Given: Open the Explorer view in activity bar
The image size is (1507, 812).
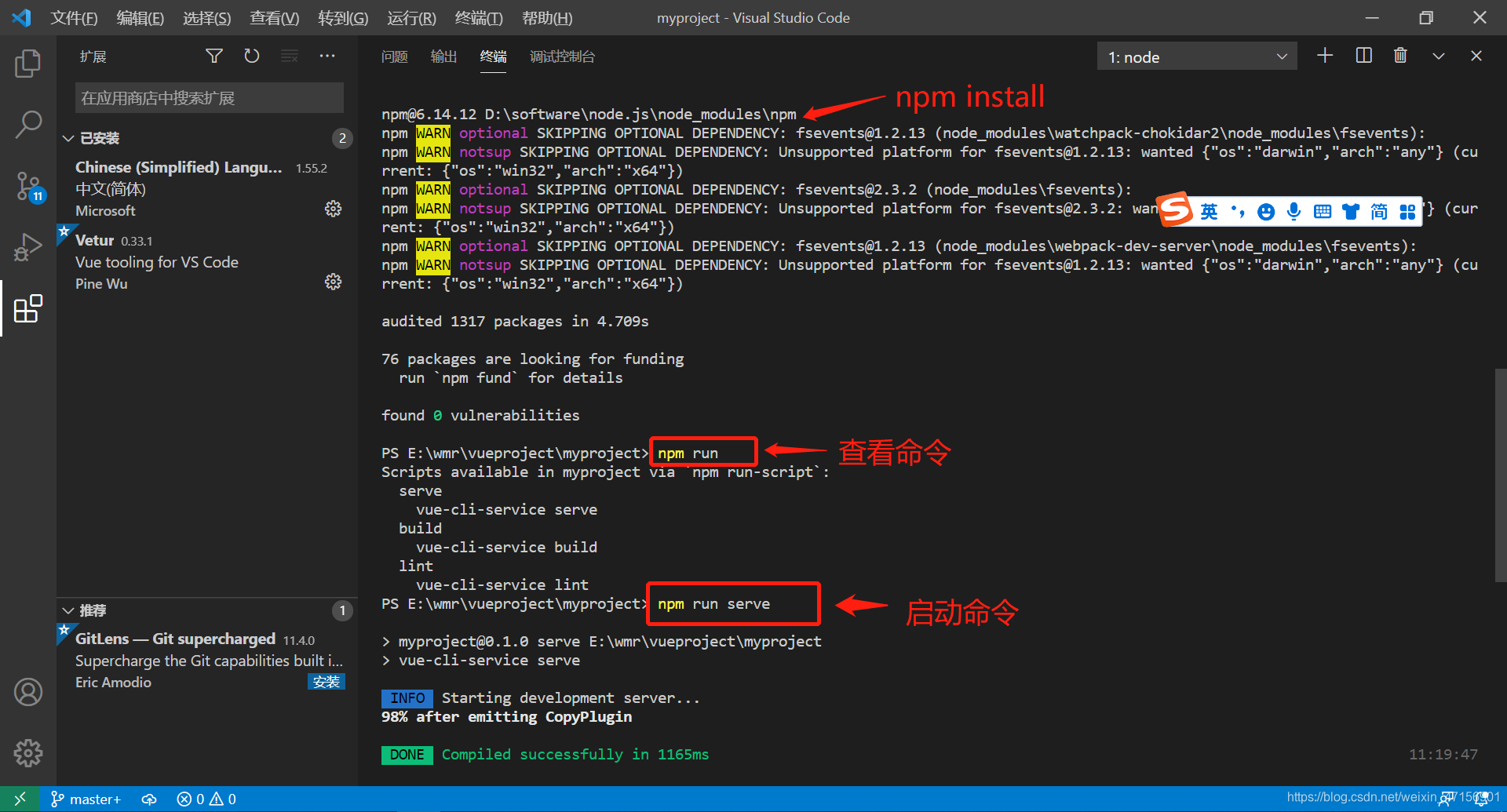Looking at the screenshot, I should click(x=28, y=64).
